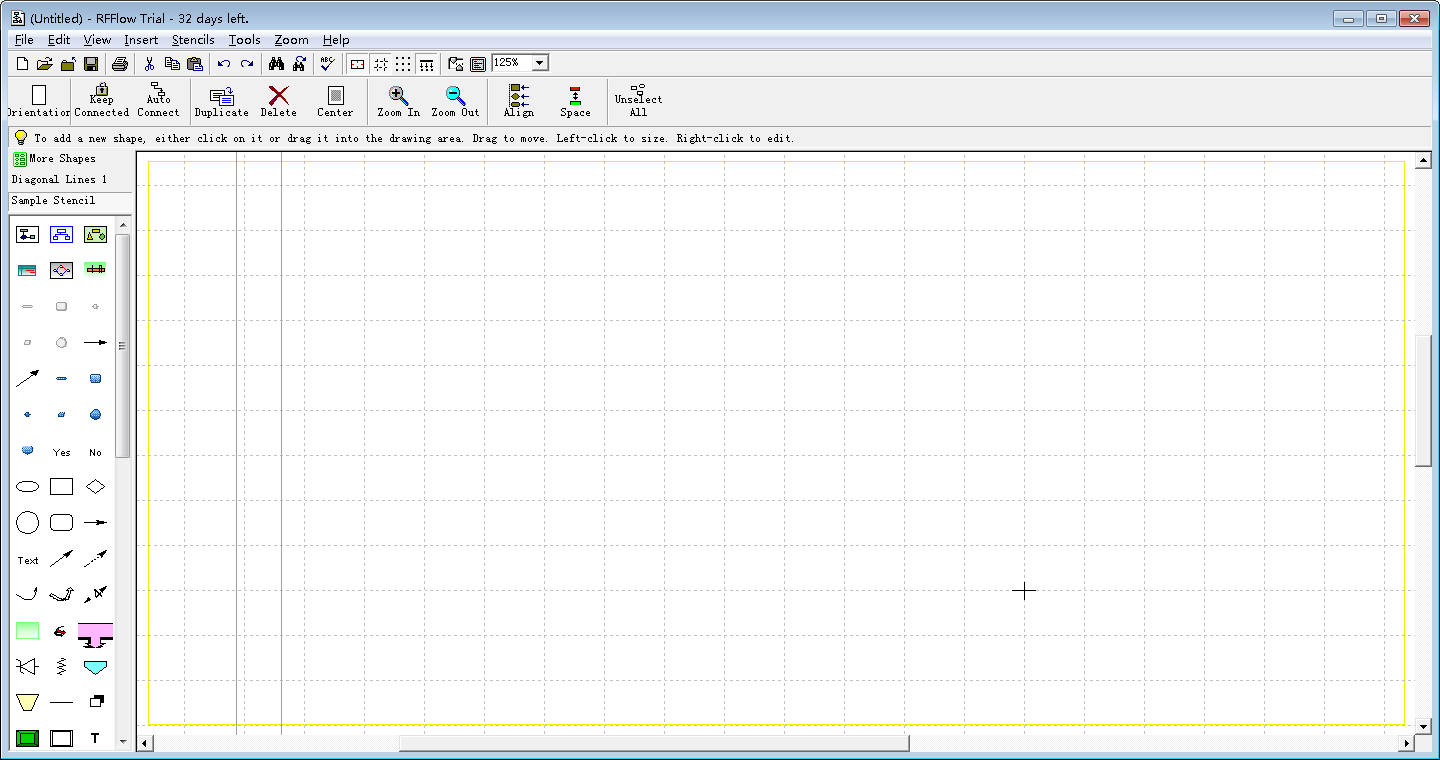Select the curved arrow shape in stencil
Viewport: 1440px width, 760px height.
coord(28,594)
